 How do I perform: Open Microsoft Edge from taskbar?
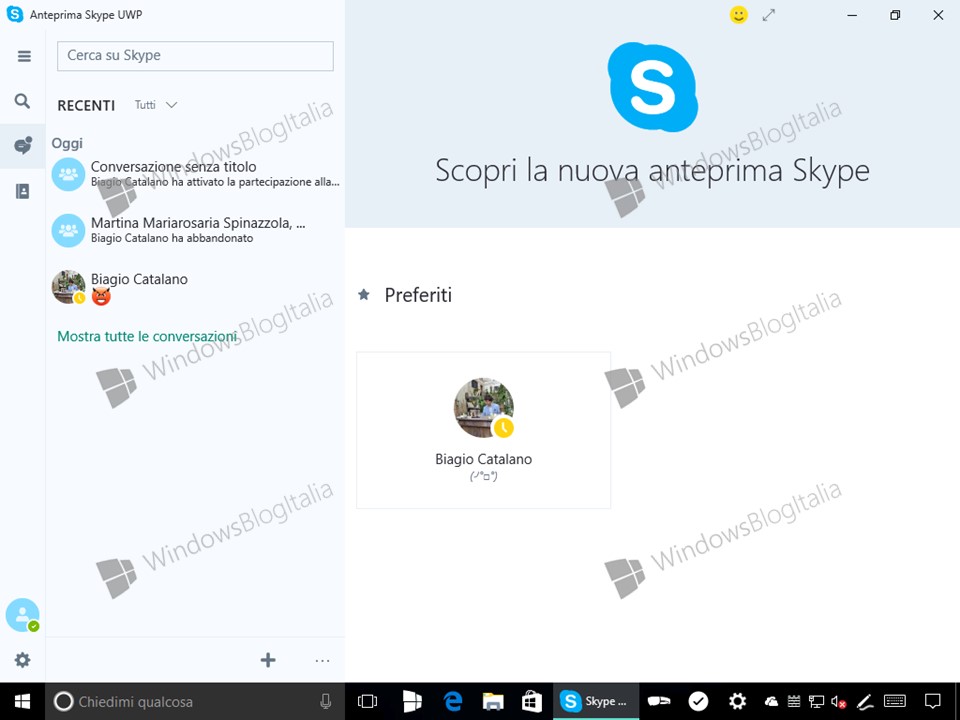[453, 702]
